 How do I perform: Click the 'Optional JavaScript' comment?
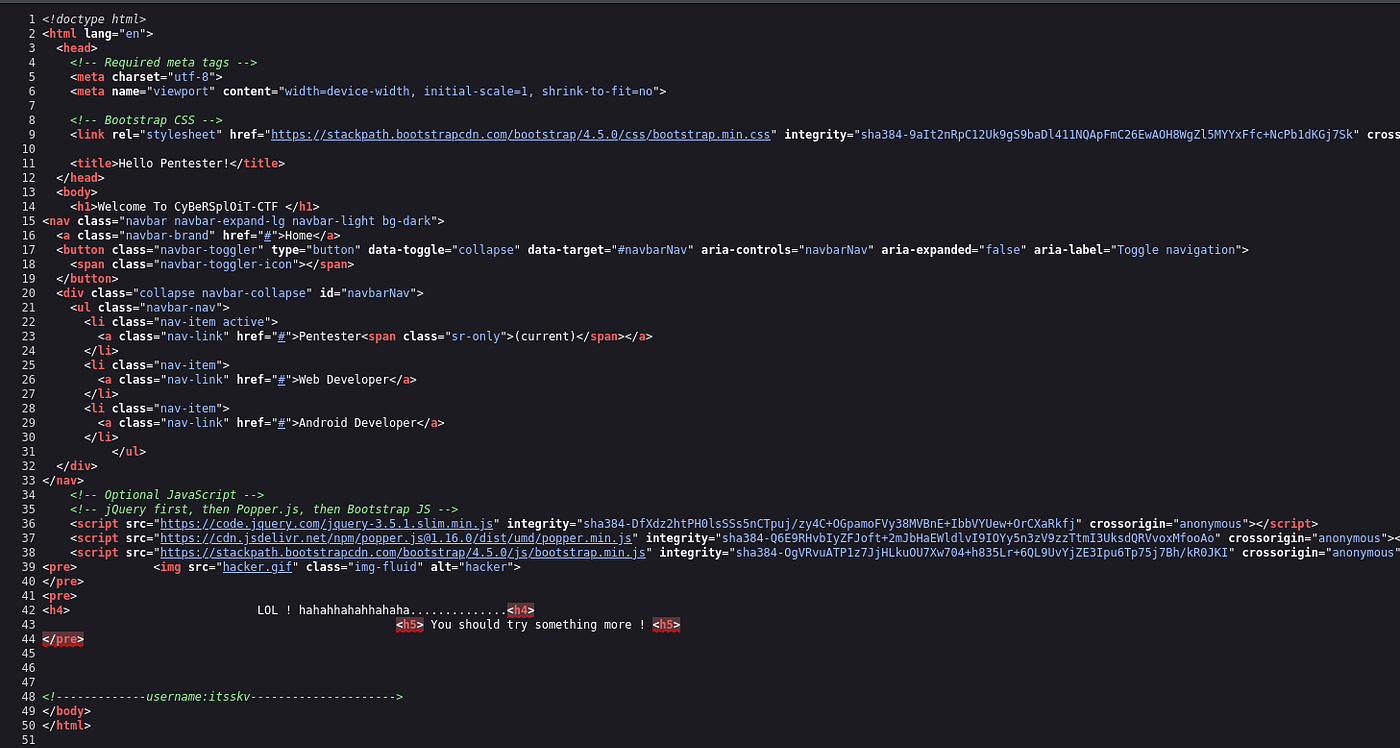[x=167, y=495]
